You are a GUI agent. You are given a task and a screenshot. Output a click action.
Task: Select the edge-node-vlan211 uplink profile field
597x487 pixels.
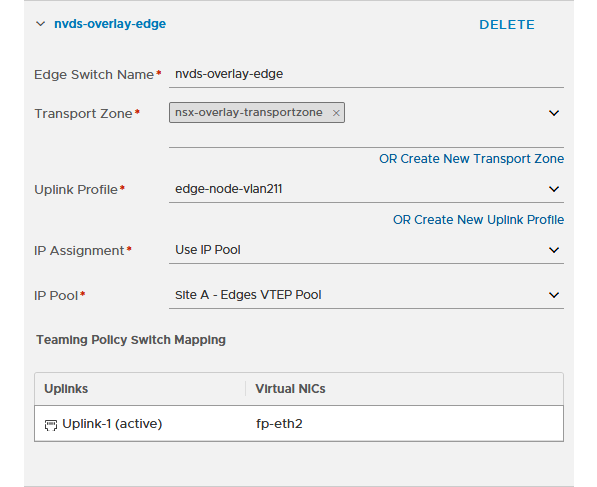366,189
